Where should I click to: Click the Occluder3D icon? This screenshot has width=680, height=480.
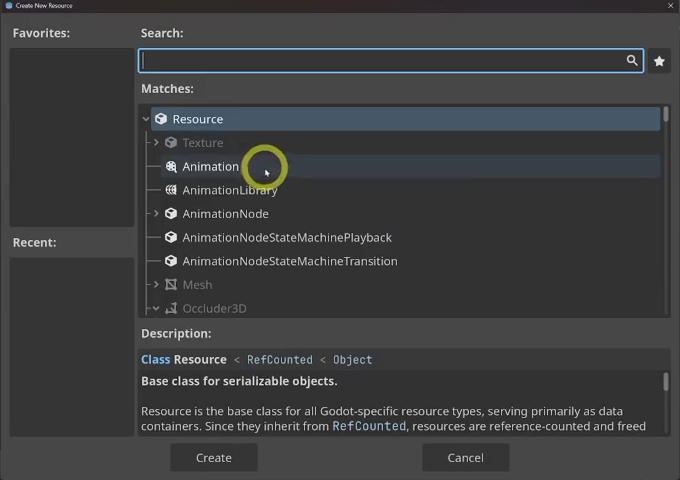tap(171, 308)
